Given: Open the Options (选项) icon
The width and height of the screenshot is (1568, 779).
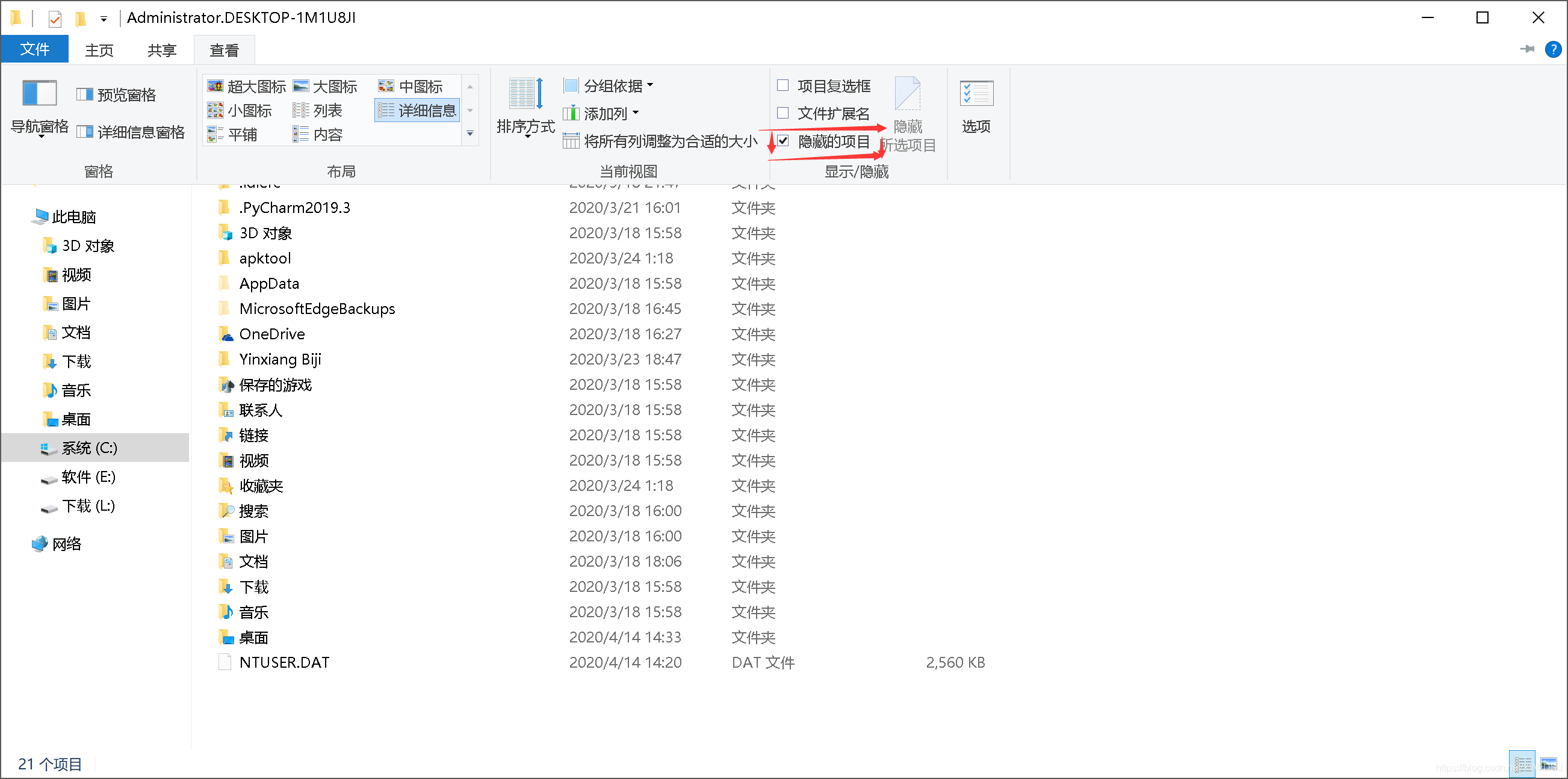Looking at the screenshot, I should click(x=976, y=94).
